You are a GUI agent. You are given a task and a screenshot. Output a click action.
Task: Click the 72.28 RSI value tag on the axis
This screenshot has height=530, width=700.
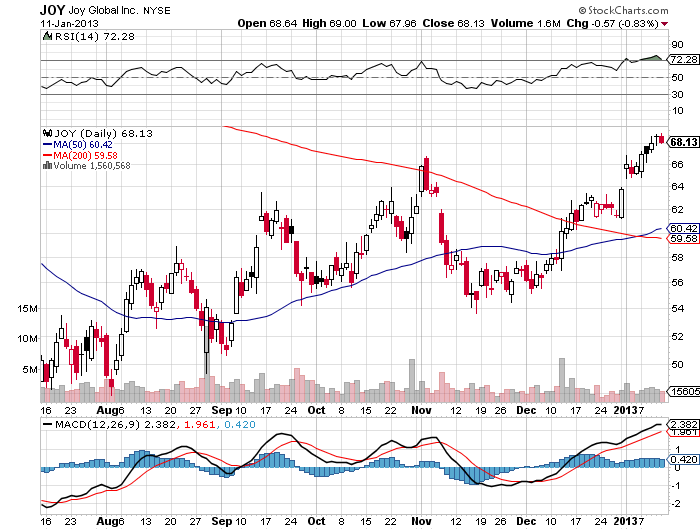pyautogui.click(x=683, y=59)
